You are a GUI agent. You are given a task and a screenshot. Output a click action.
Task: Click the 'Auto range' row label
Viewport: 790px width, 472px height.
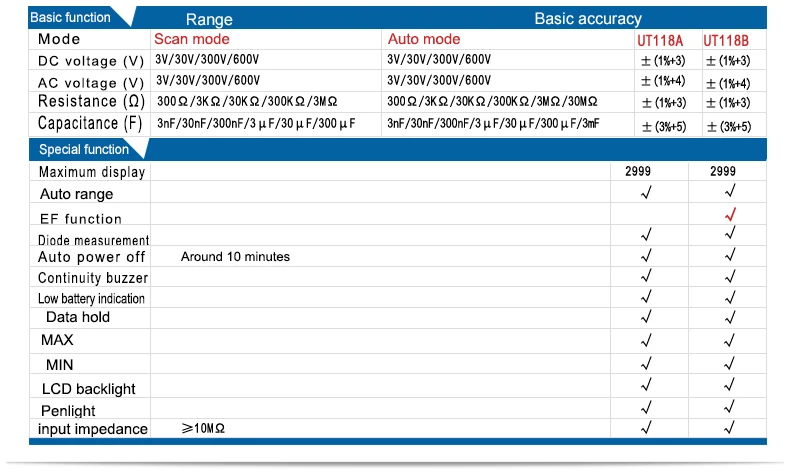[x=77, y=194]
